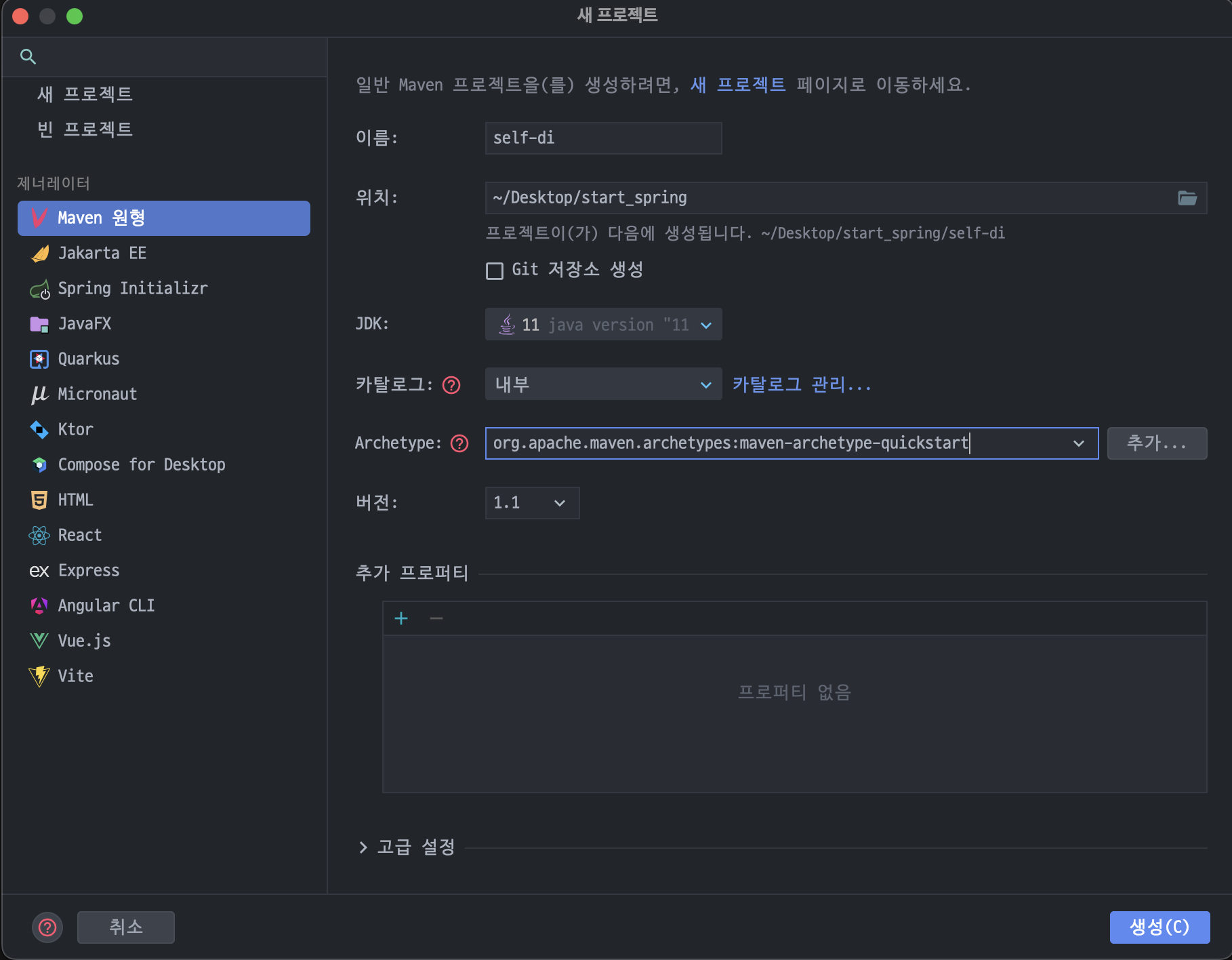Close the 새 프로젝트 dialog window
Viewport: 1232px width, 960px height.
(x=20, y=16)
